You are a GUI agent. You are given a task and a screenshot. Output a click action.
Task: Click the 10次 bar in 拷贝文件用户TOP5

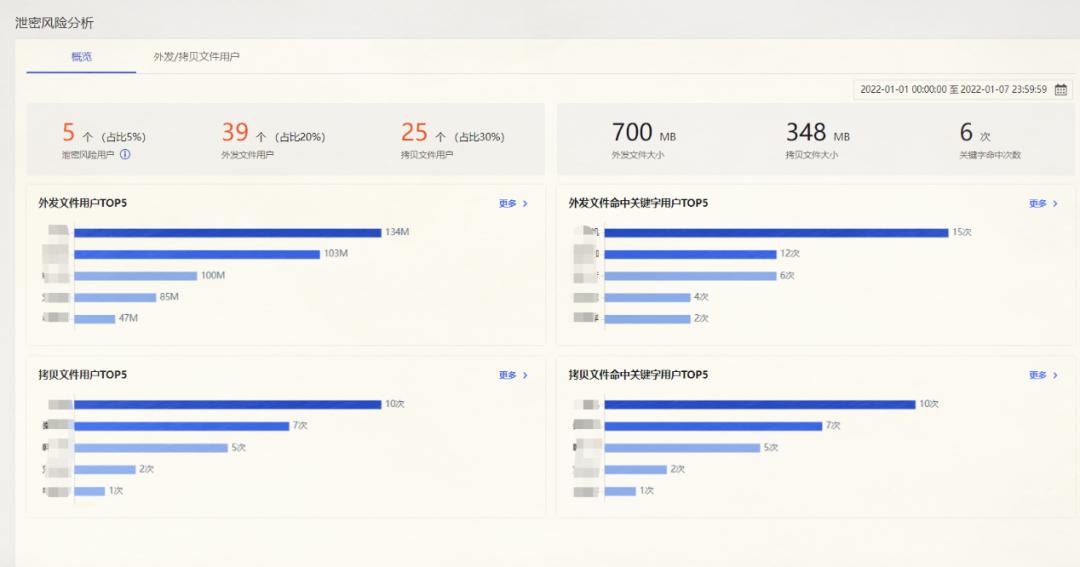tap(228, 404)
